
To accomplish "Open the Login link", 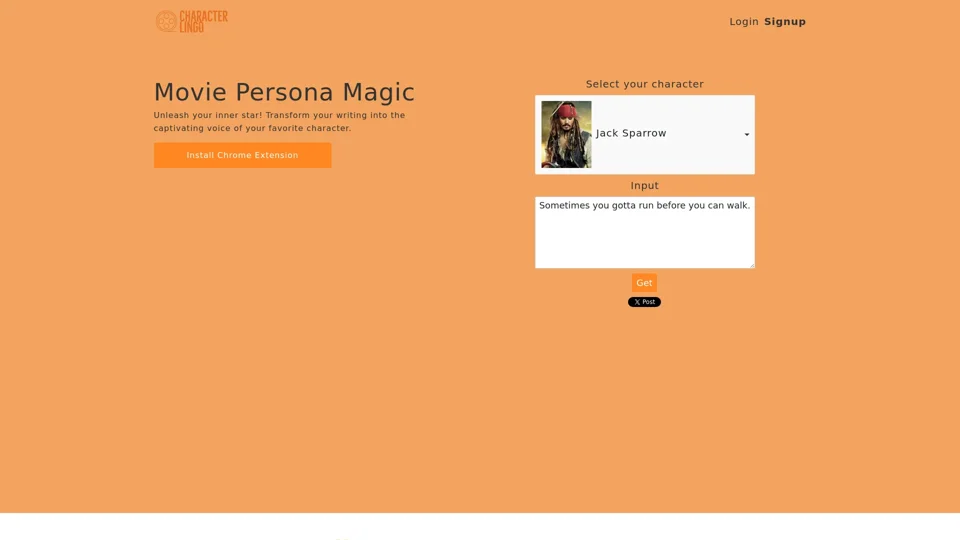I will pyautogui.click(x=743, y=21).
